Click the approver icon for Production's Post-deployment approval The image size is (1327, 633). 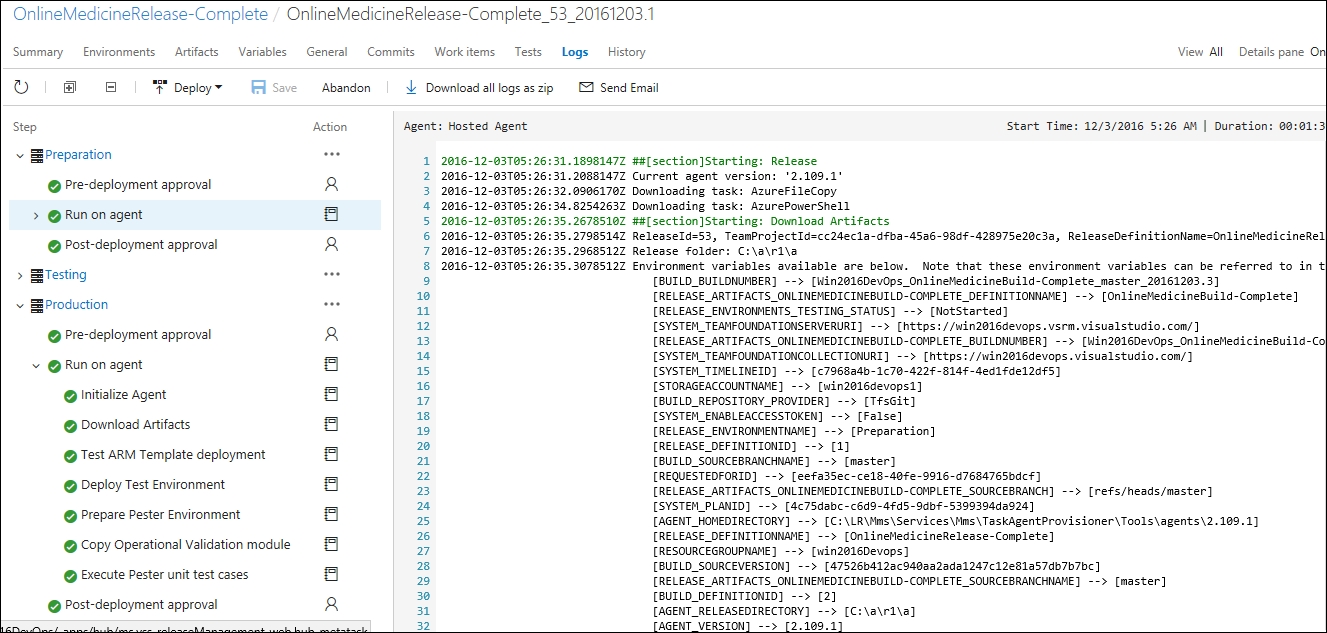pyautogui.click(x=332, y=605)
